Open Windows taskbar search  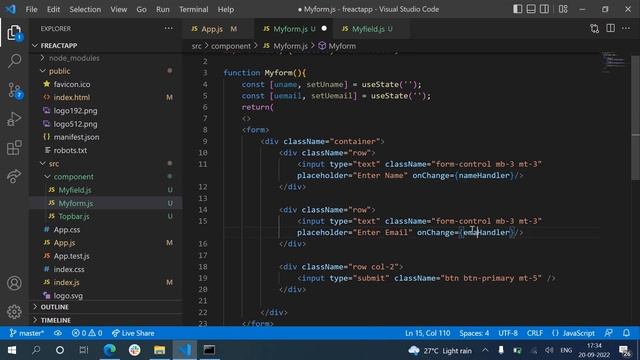[36, 350]
